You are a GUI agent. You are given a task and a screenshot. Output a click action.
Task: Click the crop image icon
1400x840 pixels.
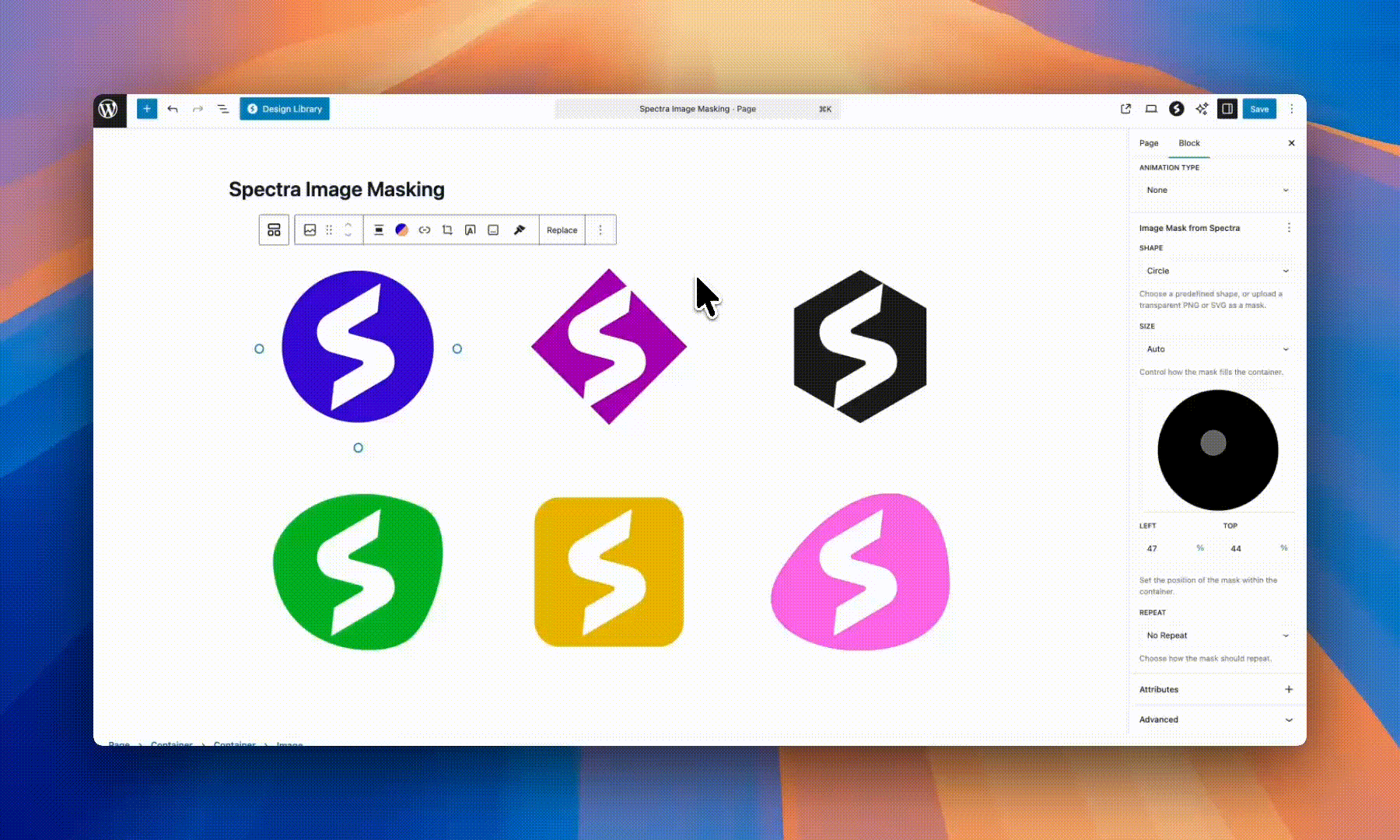(x=447, y=230)
